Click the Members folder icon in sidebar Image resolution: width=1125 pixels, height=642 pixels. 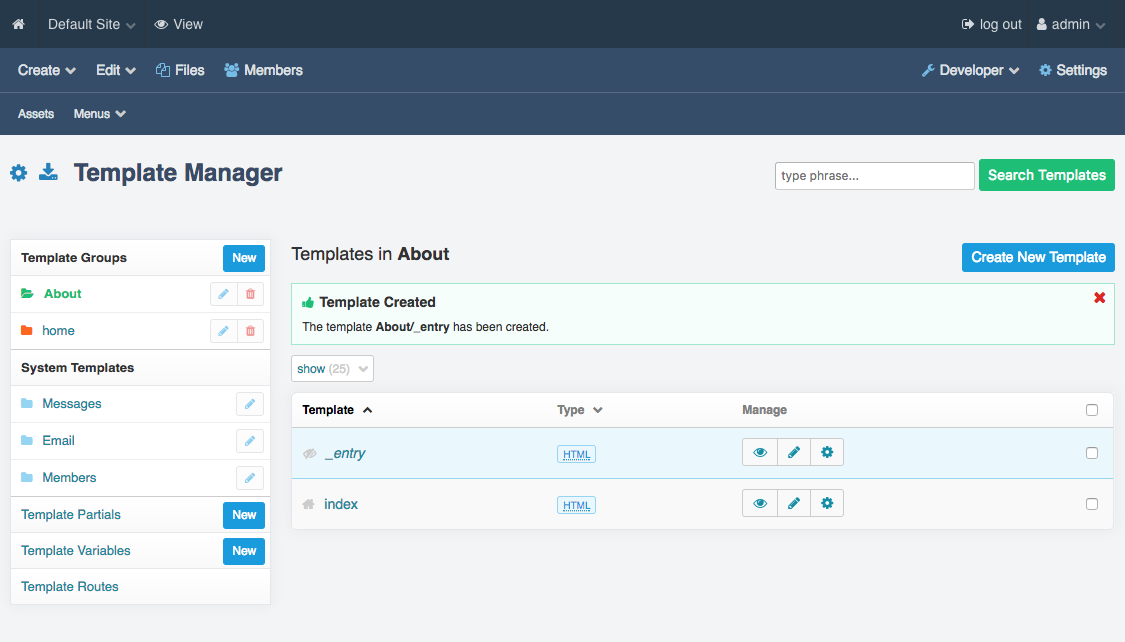27,478
